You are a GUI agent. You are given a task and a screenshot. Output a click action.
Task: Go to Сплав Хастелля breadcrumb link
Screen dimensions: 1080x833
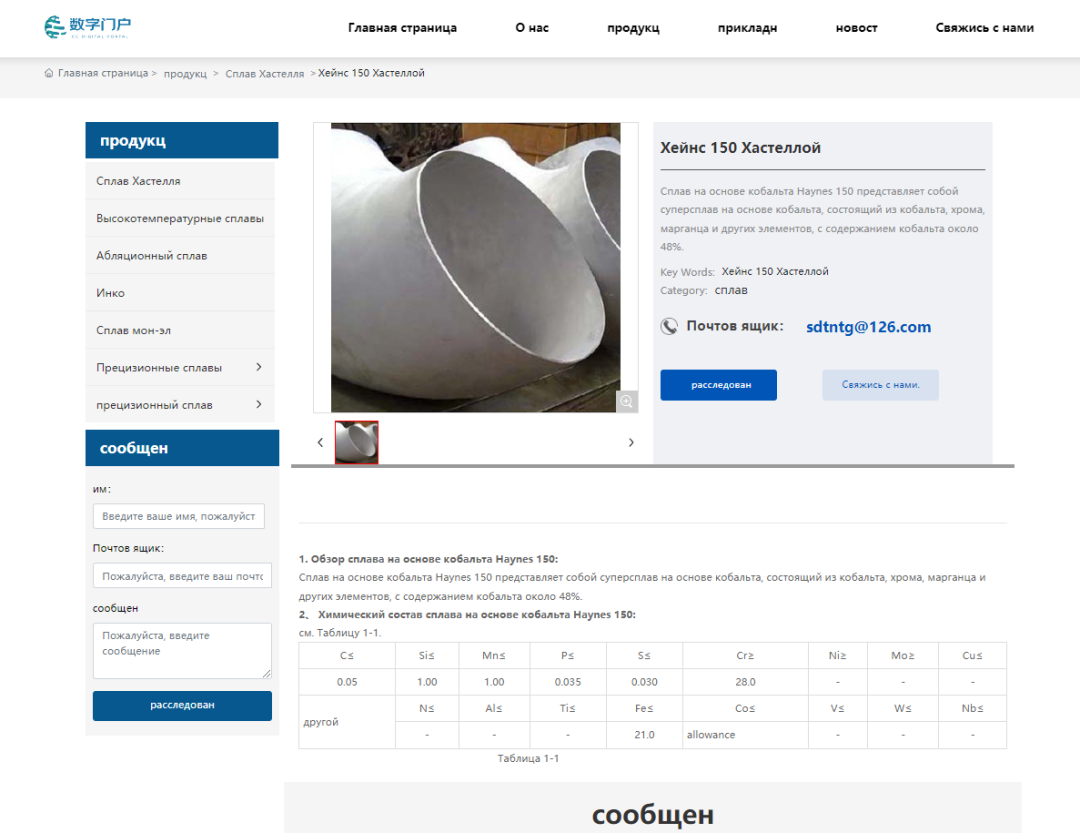point(264,74)
